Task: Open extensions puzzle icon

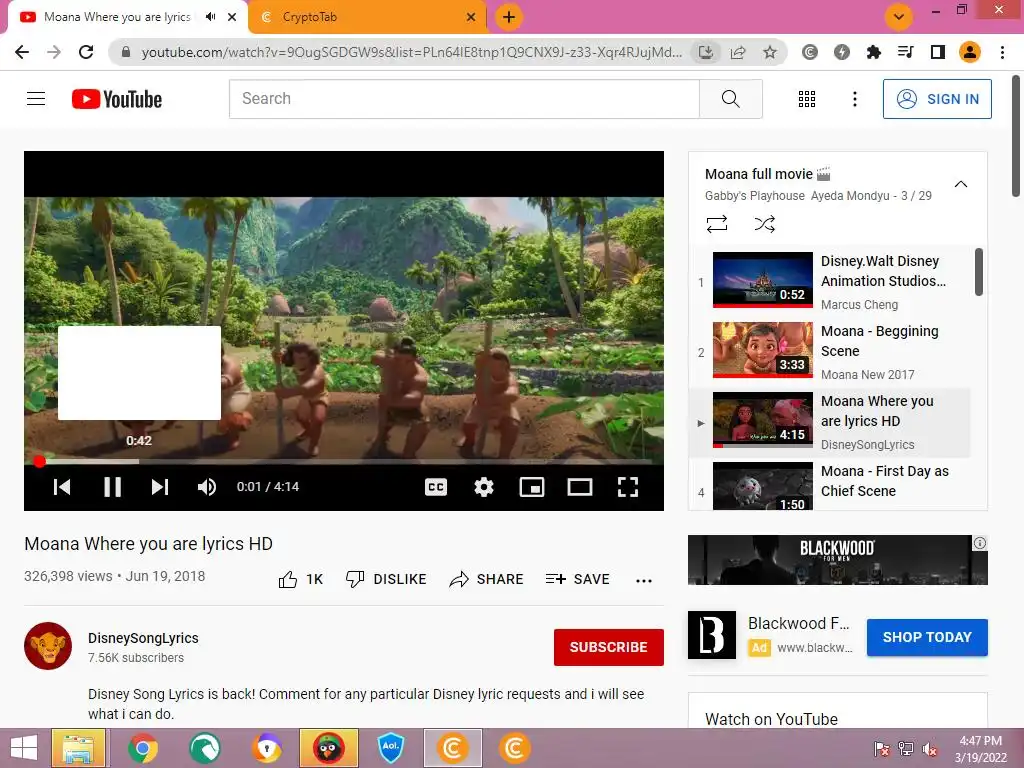Action: (873, 52)
